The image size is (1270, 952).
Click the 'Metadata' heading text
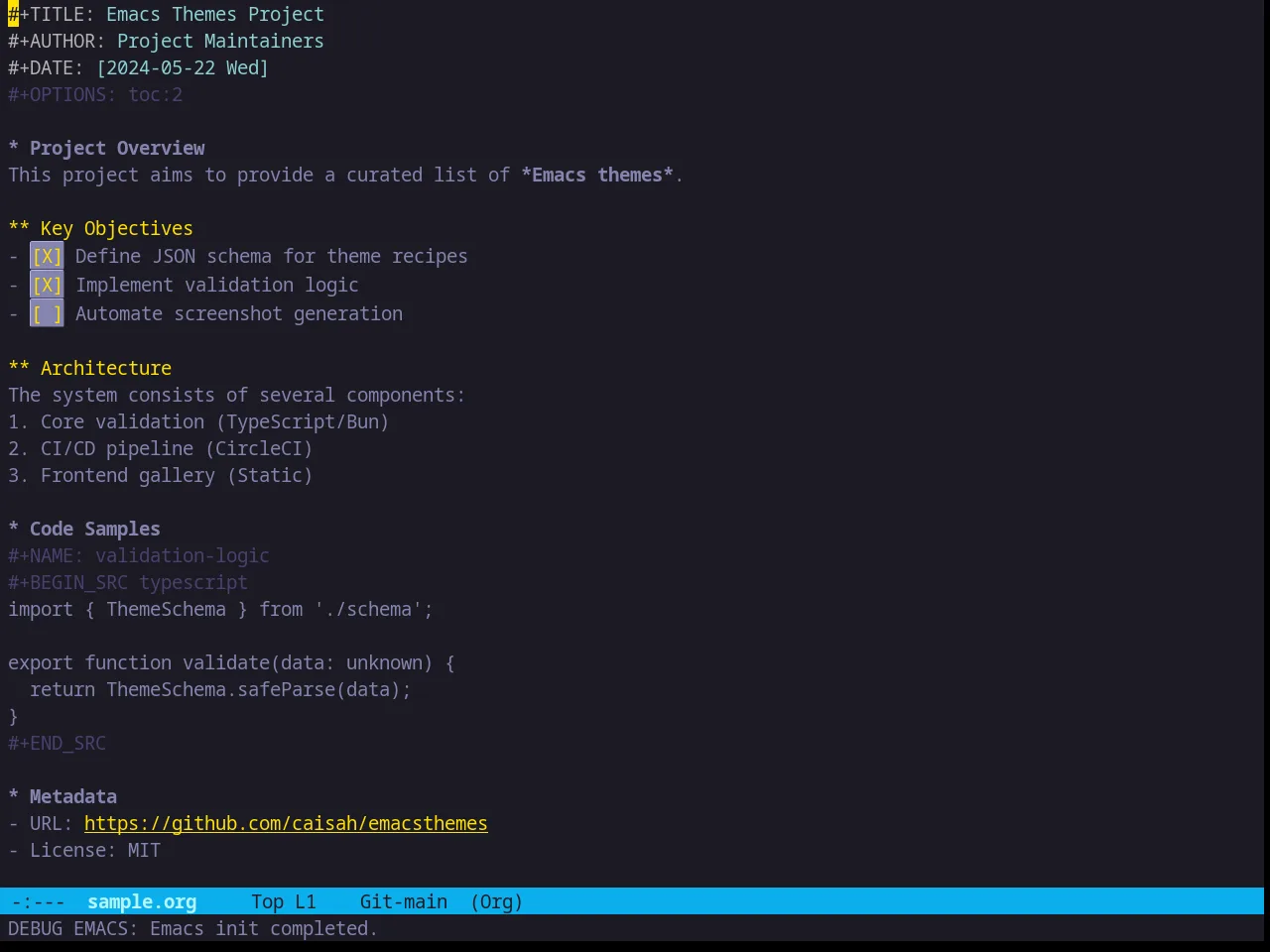pos(73,797)
